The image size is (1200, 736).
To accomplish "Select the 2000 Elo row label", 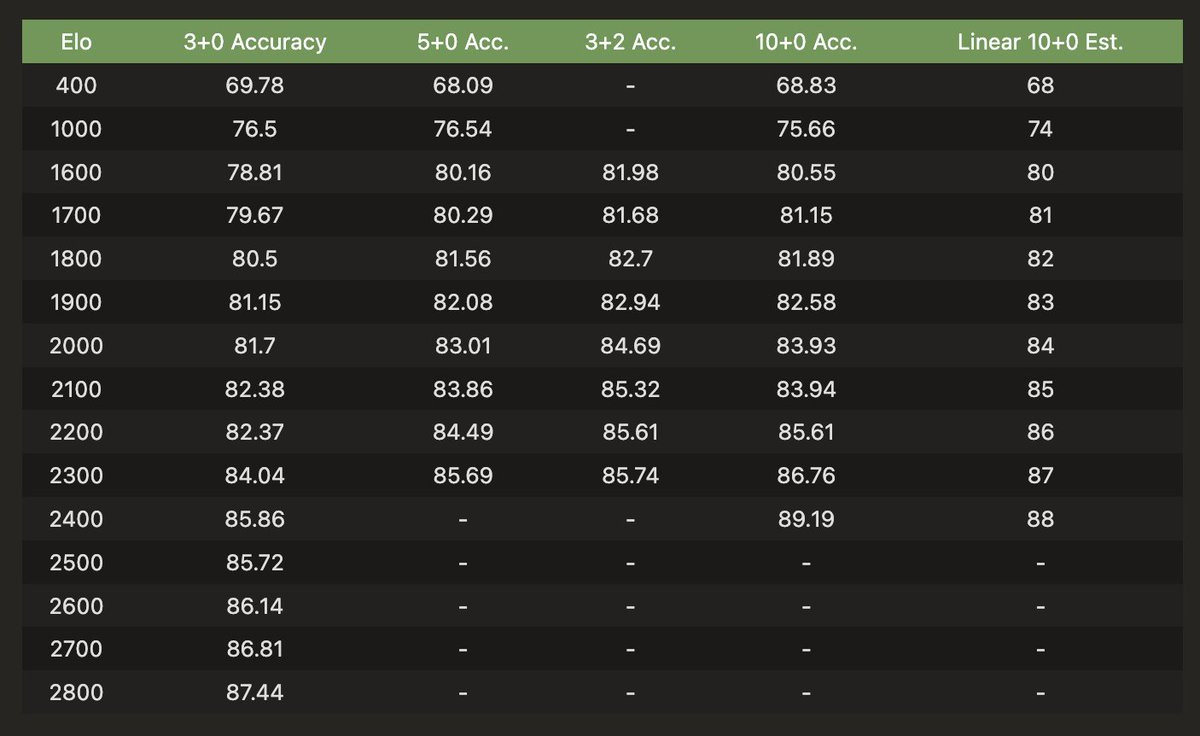I will point(76,346).
